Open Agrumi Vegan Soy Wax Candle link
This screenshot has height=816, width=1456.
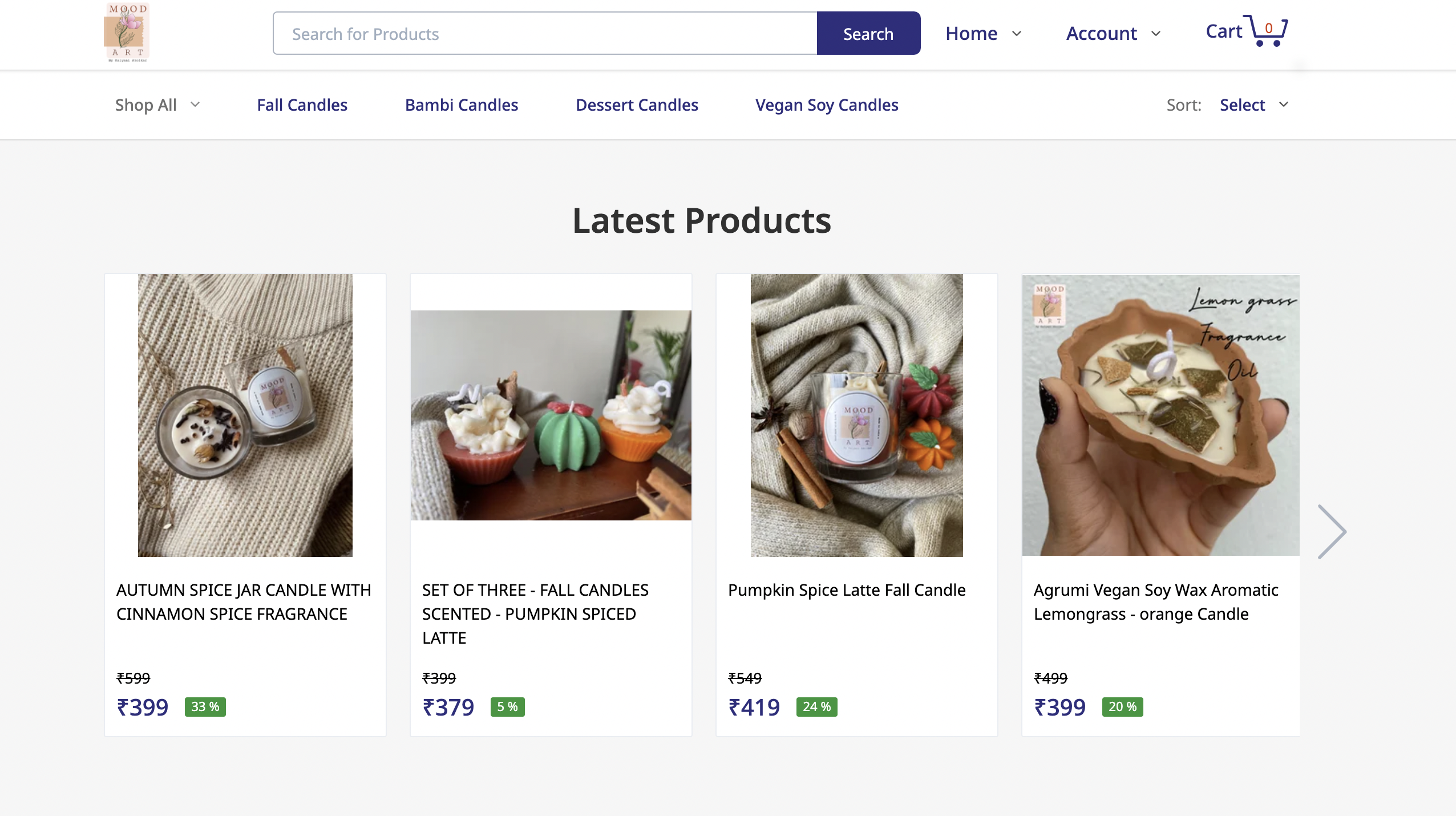point(1155,601)
